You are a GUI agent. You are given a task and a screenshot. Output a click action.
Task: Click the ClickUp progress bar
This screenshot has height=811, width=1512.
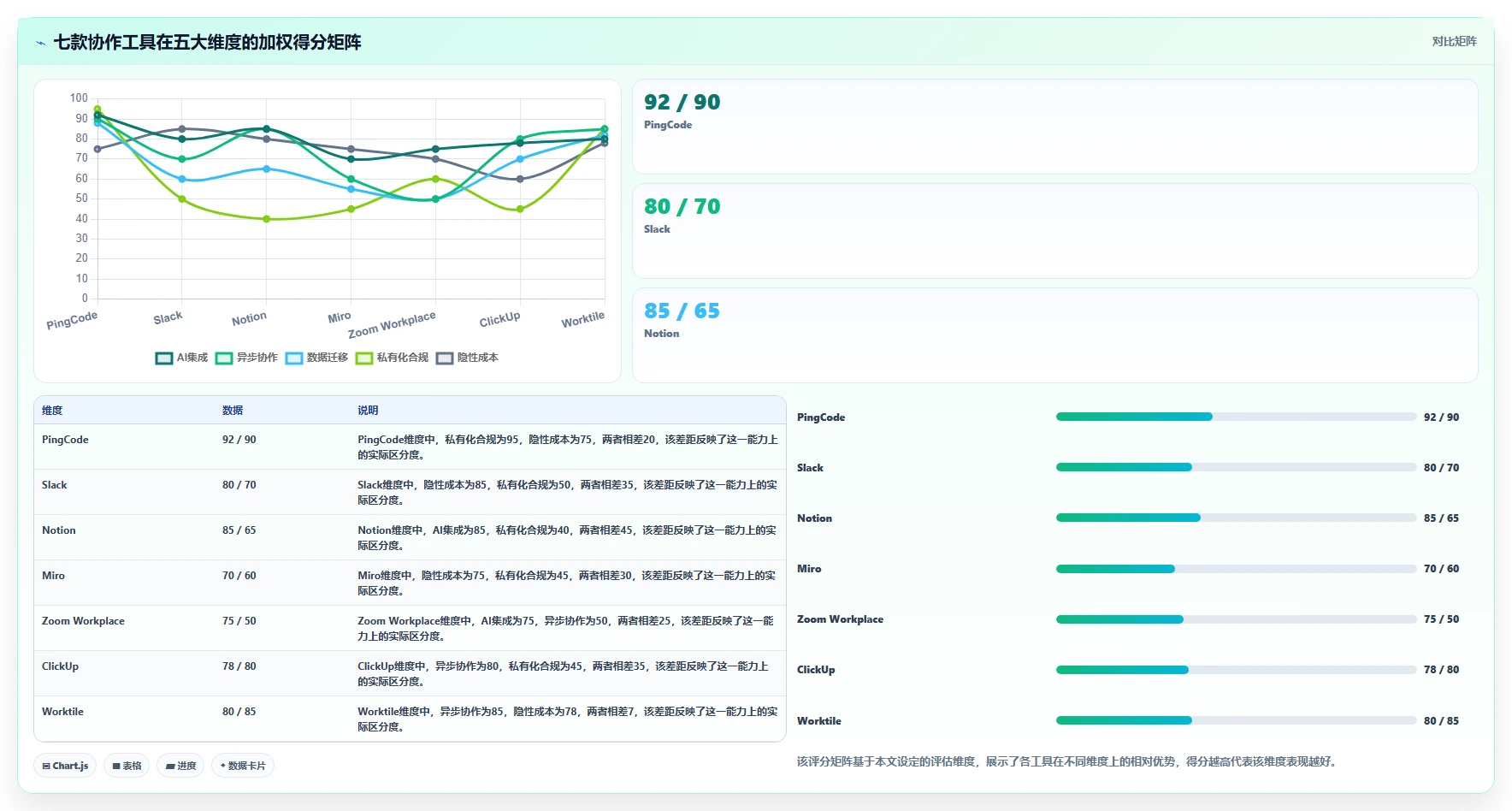(1237, 670)
